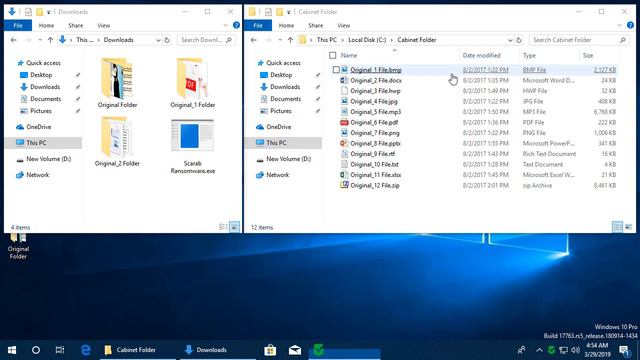Image resolution: width=640 pixels, height=360 pixels.
Task: Click Search Cabinet Folder box
Action: click(578, 40)
